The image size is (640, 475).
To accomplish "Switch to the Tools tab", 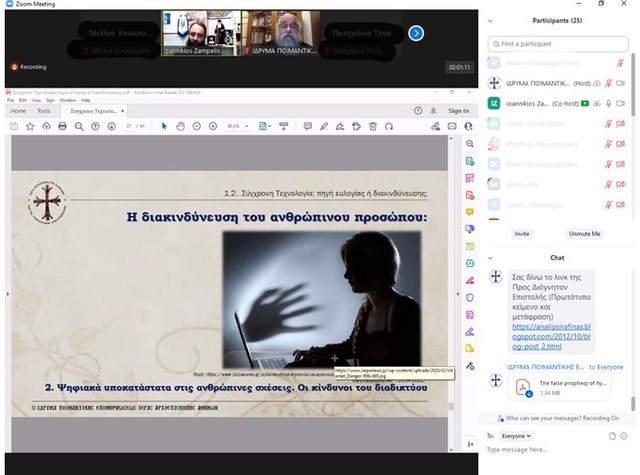I will (44, 111).
